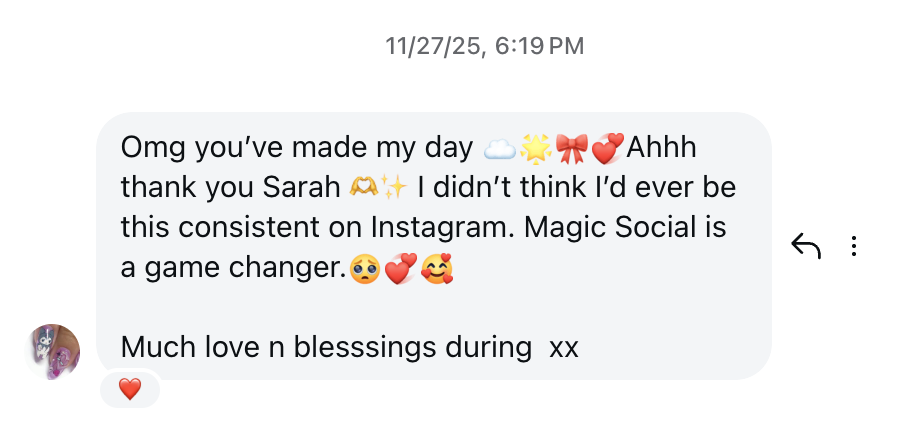The width and height of the screenshot is (916, 438).
Task: Click the hearts emoji before "Ahhh"
Action: click(x=606, y=149)
